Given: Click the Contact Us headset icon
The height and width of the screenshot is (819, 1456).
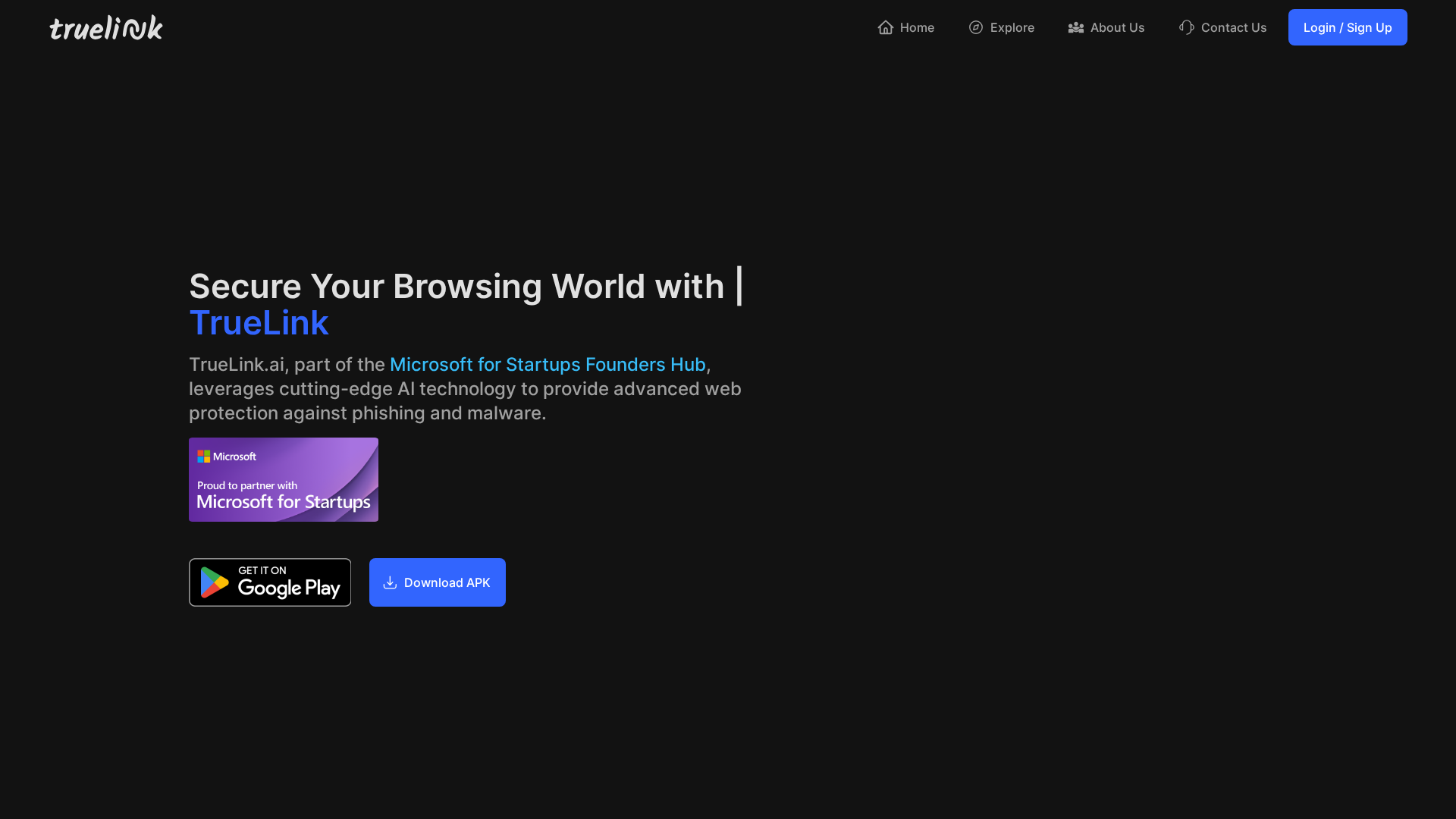Looking at the screenshot, I should (x=1187, y=27).
